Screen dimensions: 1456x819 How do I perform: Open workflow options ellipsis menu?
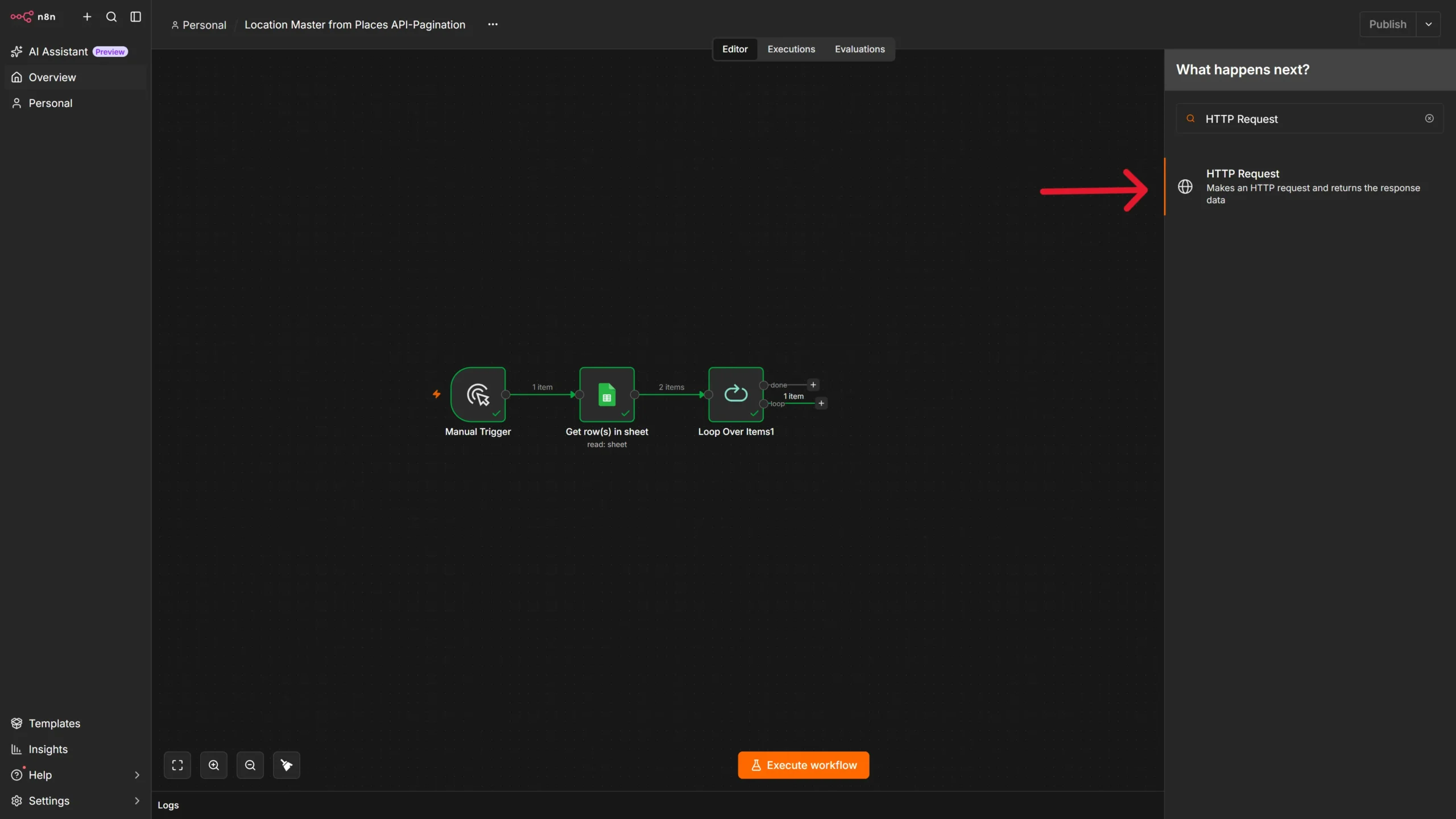tap(493, 24)
